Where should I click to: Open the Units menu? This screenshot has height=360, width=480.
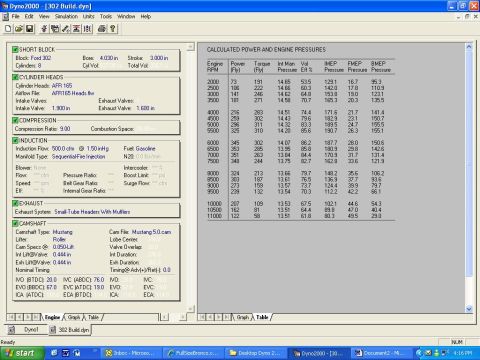[x=89, y=16]
